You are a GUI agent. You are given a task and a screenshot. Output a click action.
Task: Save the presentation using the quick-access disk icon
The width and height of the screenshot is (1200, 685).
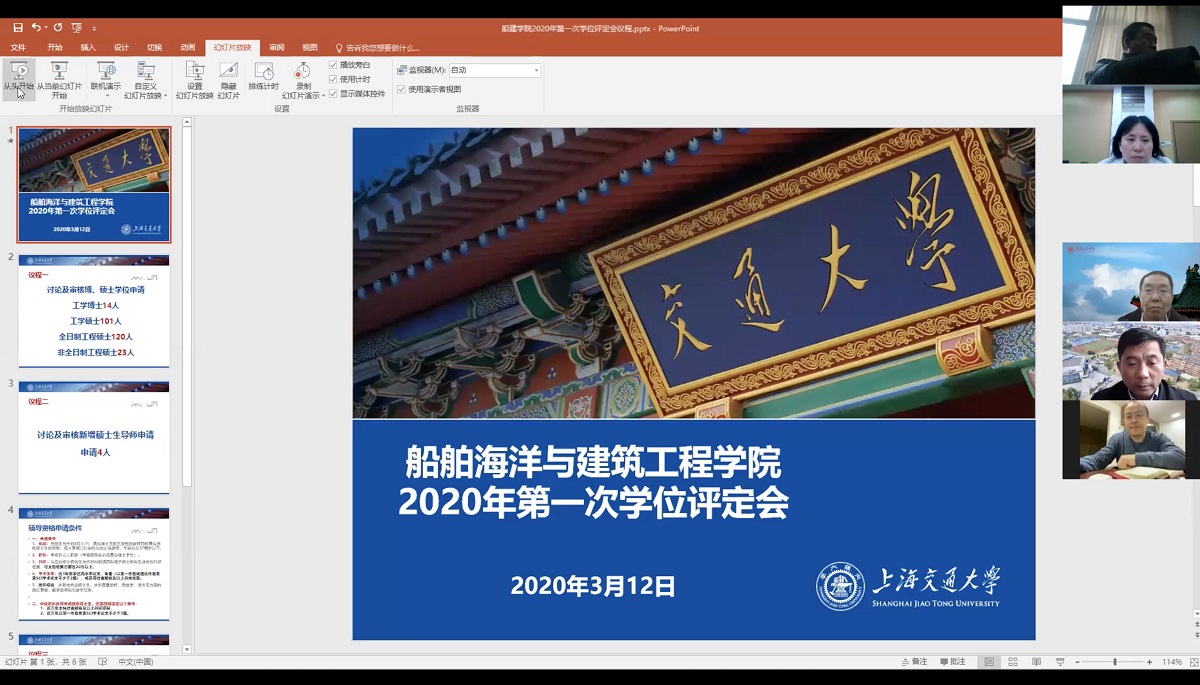pyautogui.click(x=18, y=28)
